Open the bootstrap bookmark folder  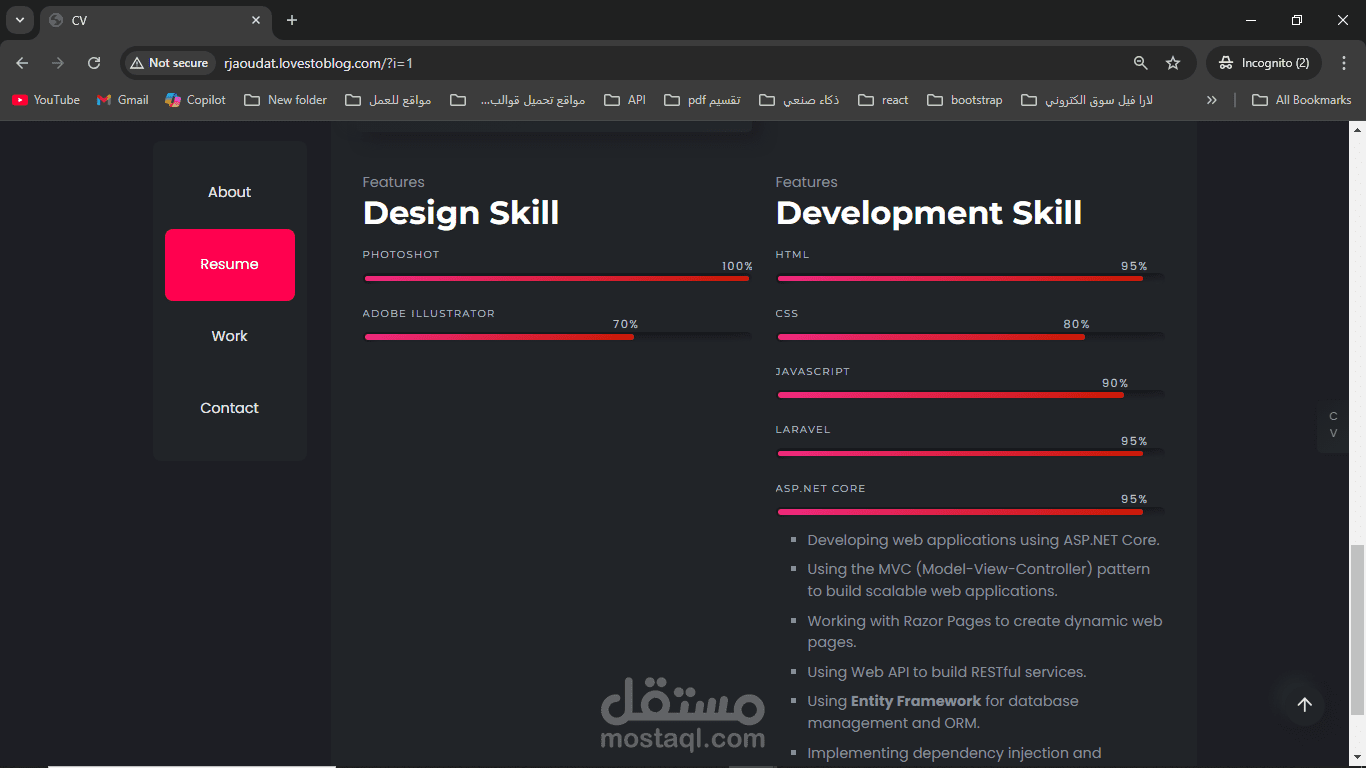pyautogui.click(x=965, y=100)
